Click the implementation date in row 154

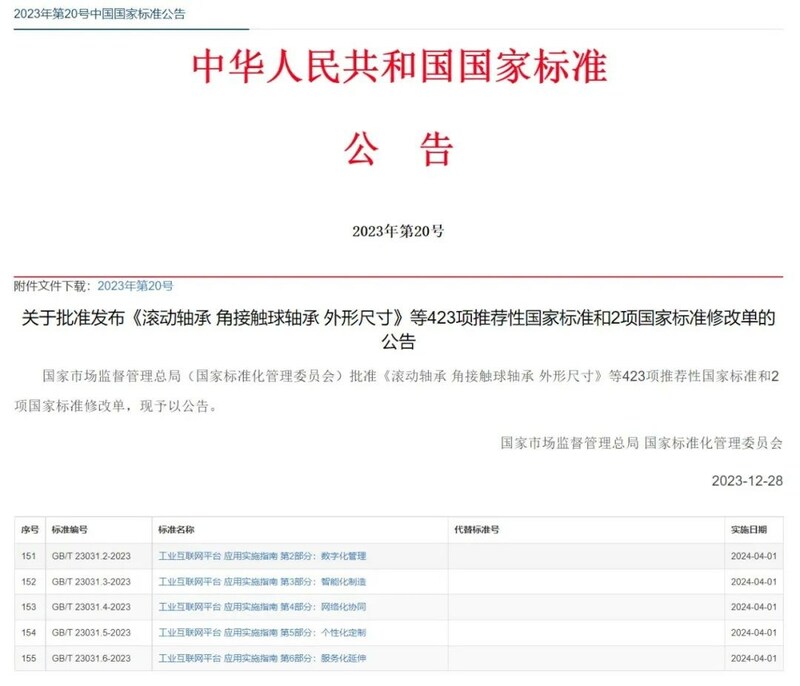point(753,633)
